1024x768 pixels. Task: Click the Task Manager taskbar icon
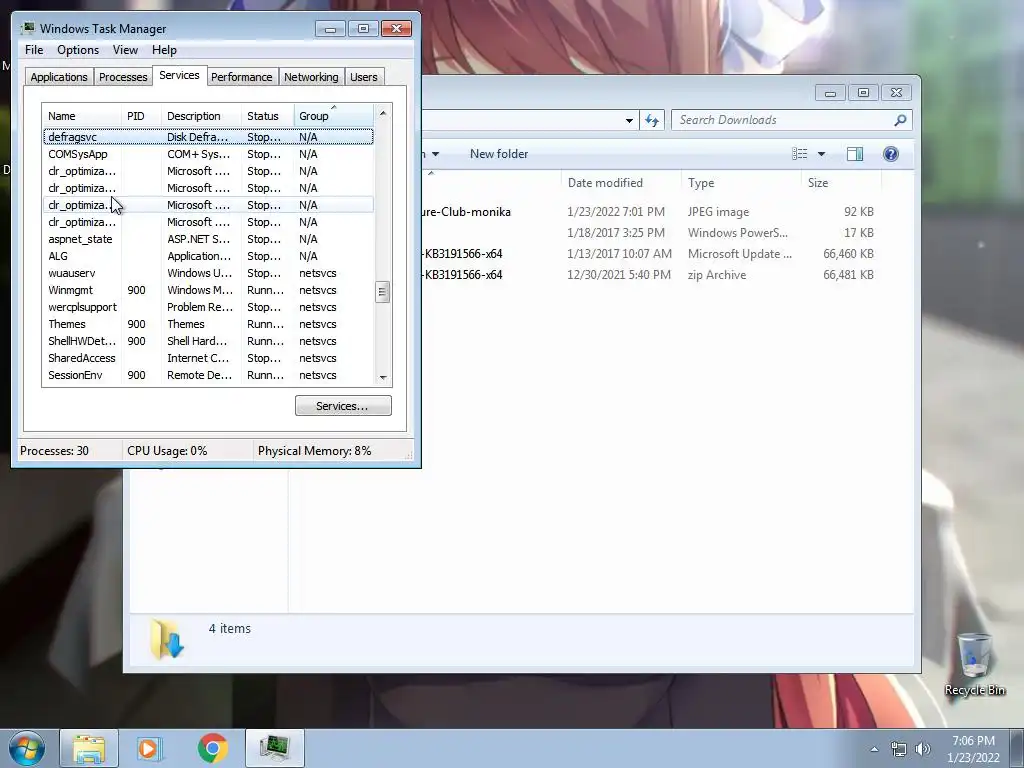[275, 748]
